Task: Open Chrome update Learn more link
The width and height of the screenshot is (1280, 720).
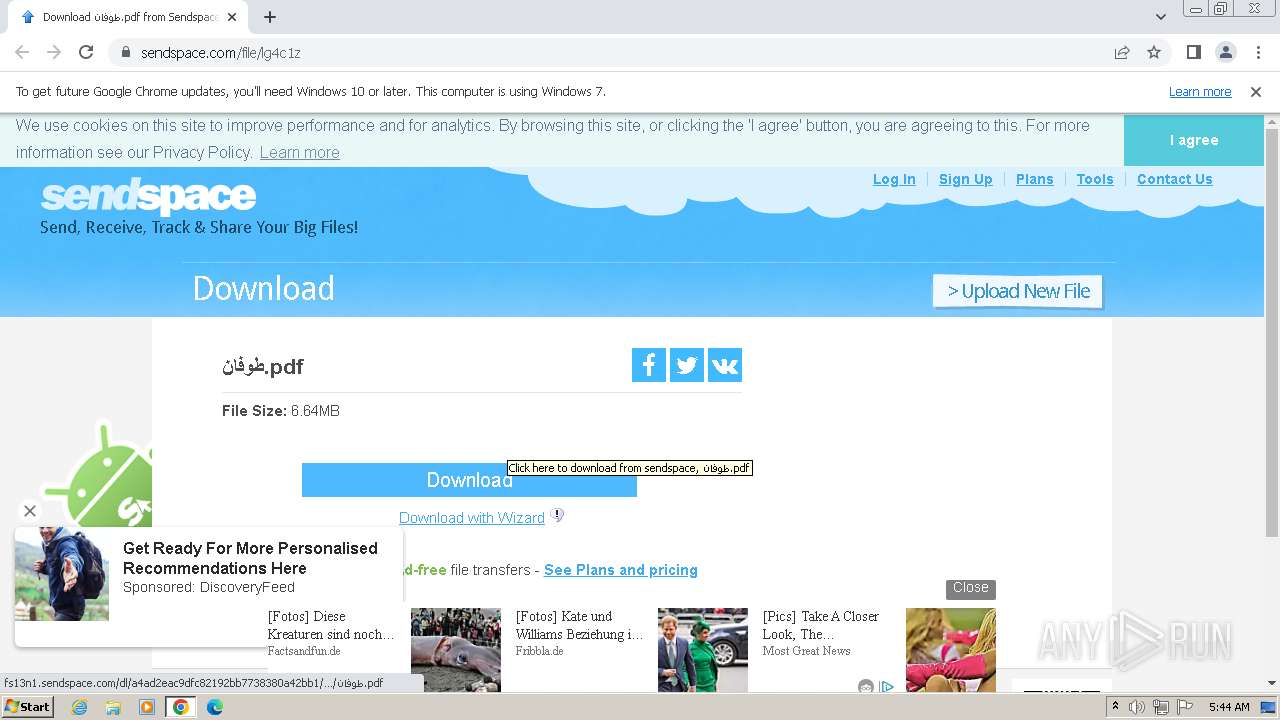Action: pos(1200,92)
